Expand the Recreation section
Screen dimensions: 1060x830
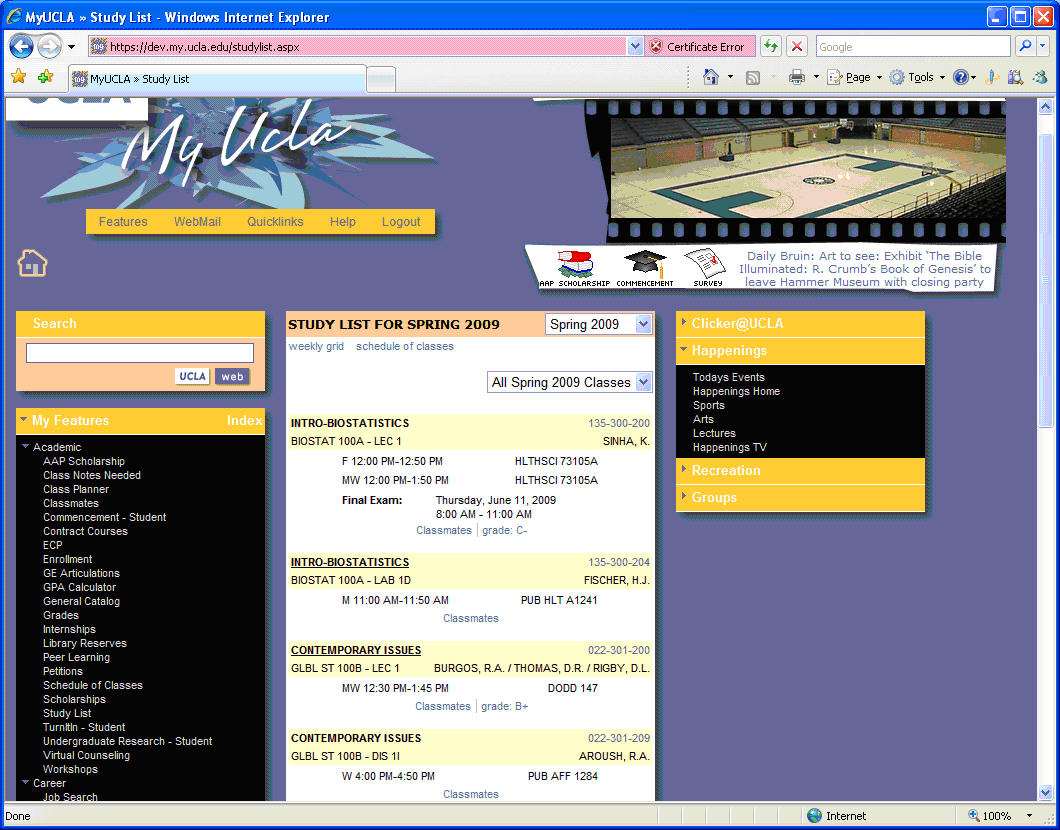(x=726, y=470)
